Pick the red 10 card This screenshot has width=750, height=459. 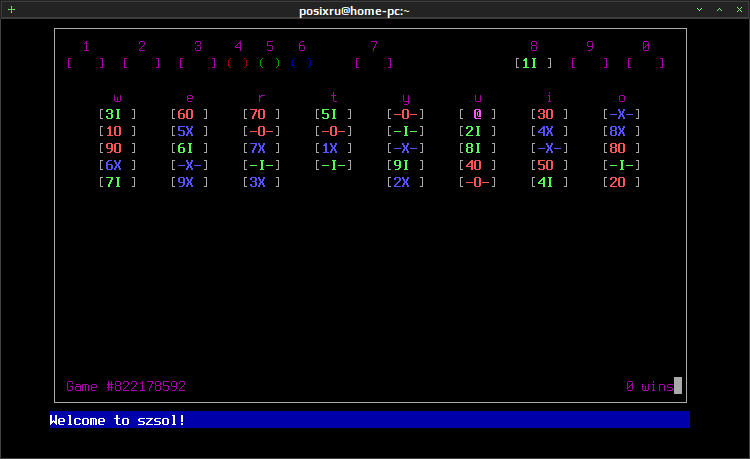pos(117,131)
